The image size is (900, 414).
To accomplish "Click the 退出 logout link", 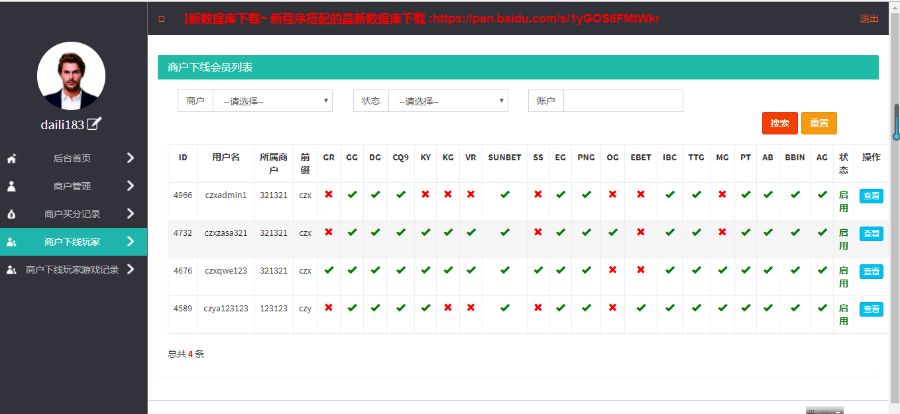I will pyautogui.click(x=868, y=19).
